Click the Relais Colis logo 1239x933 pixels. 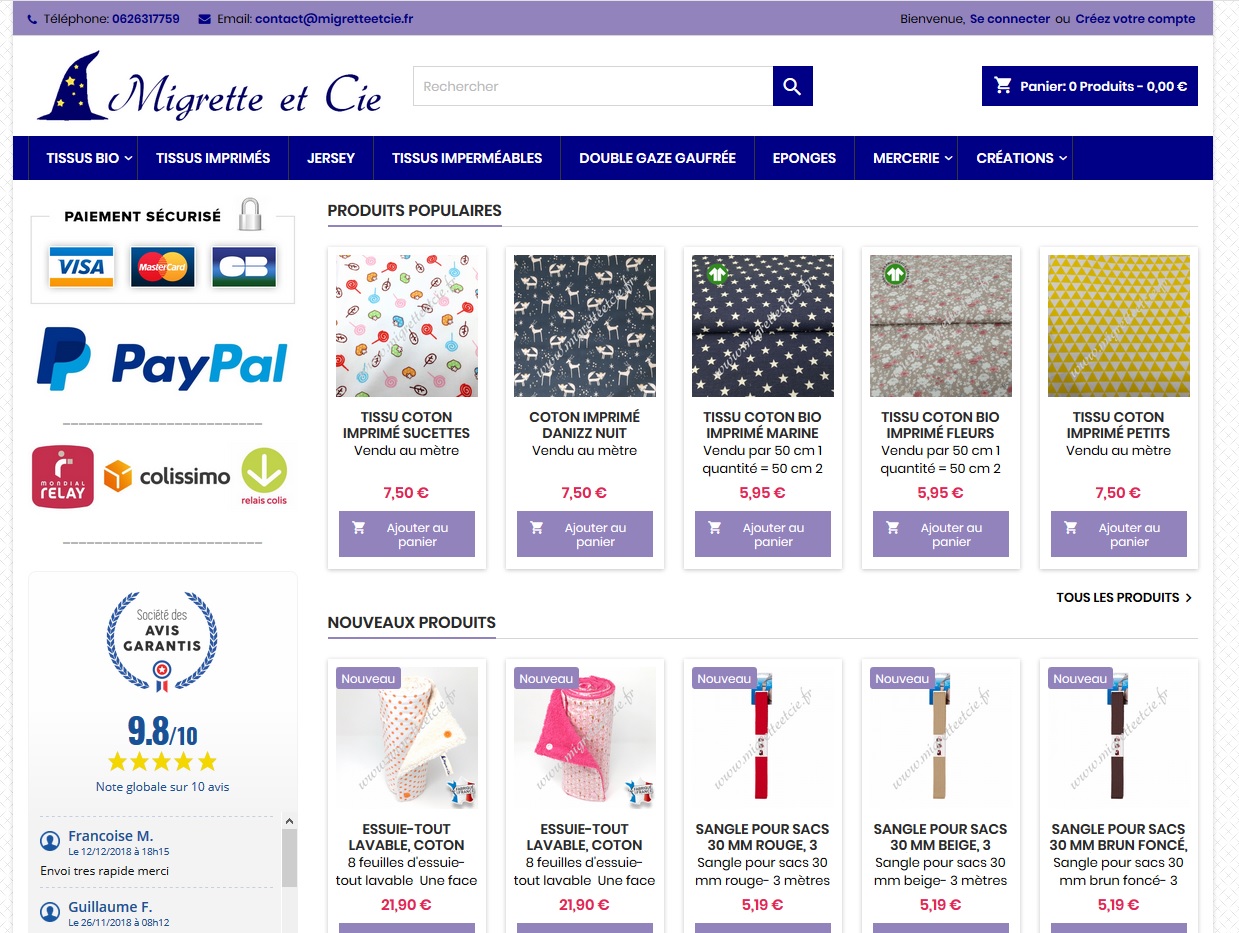pyautogui.click(x=264, y=477)
